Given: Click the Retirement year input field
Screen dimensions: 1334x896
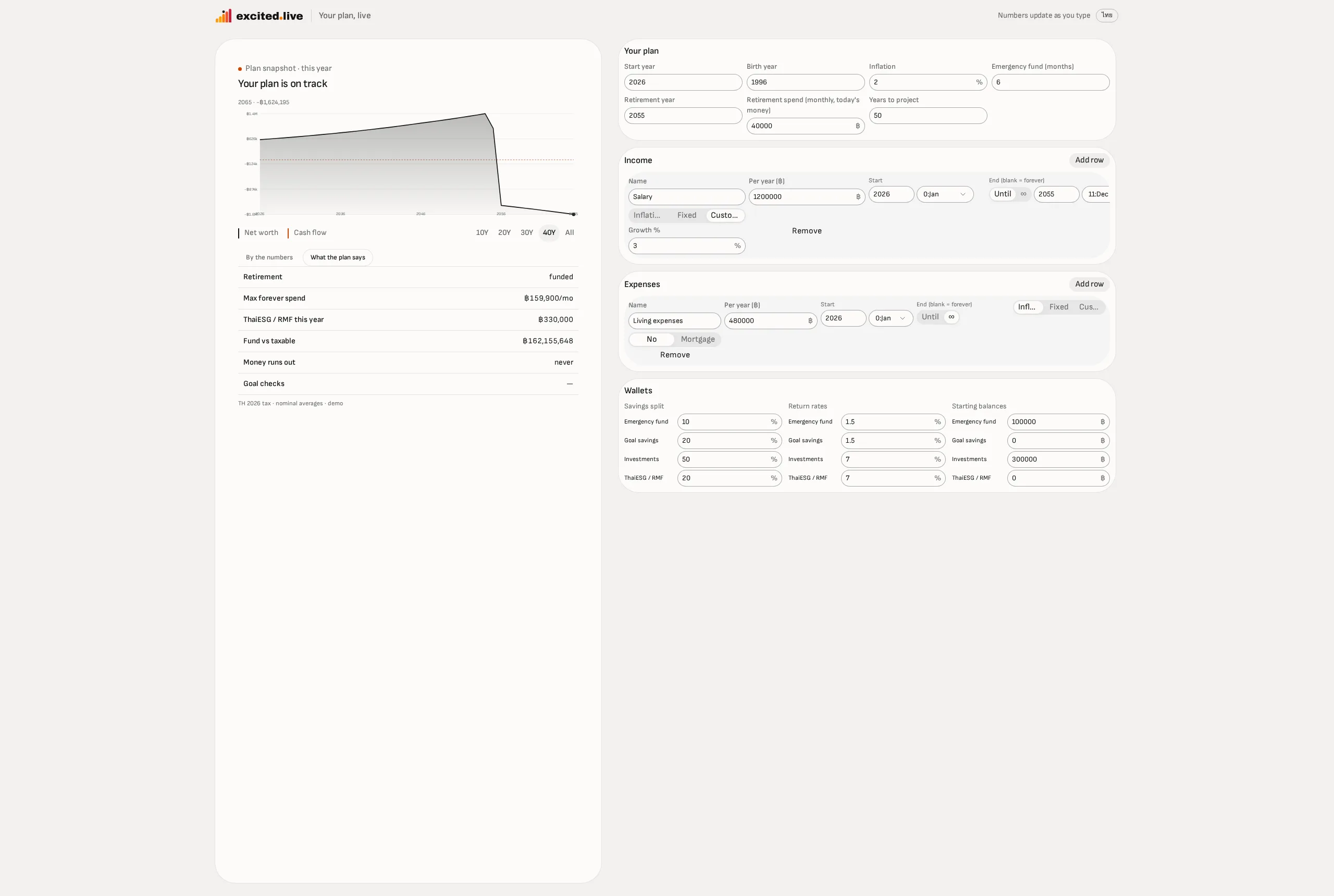Looking at the screenshot, I should click(x=683, y=116).
